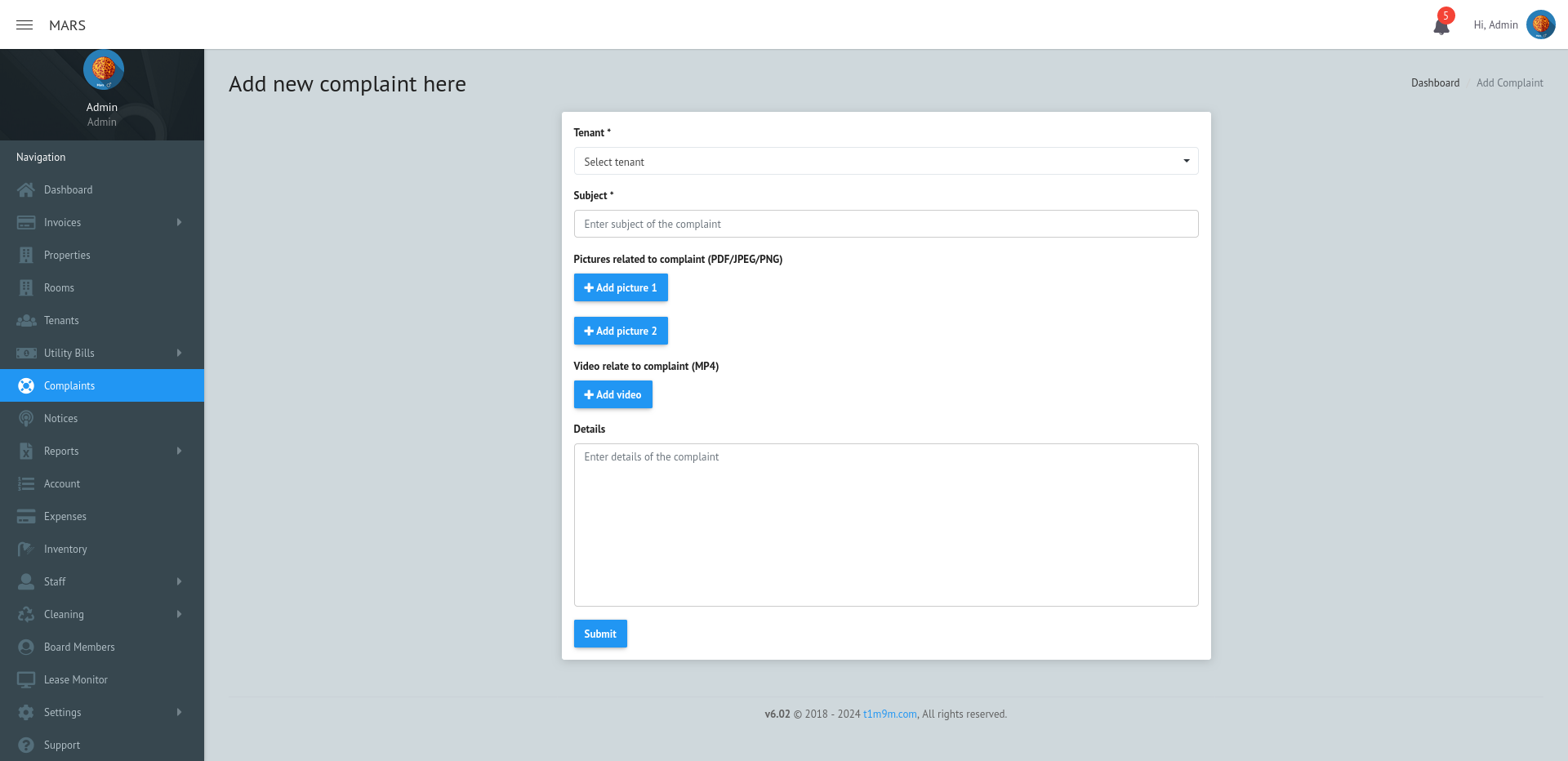The image size is (1568, 761).
Task: Click the Rooms building icon
Action: [26, 287]
